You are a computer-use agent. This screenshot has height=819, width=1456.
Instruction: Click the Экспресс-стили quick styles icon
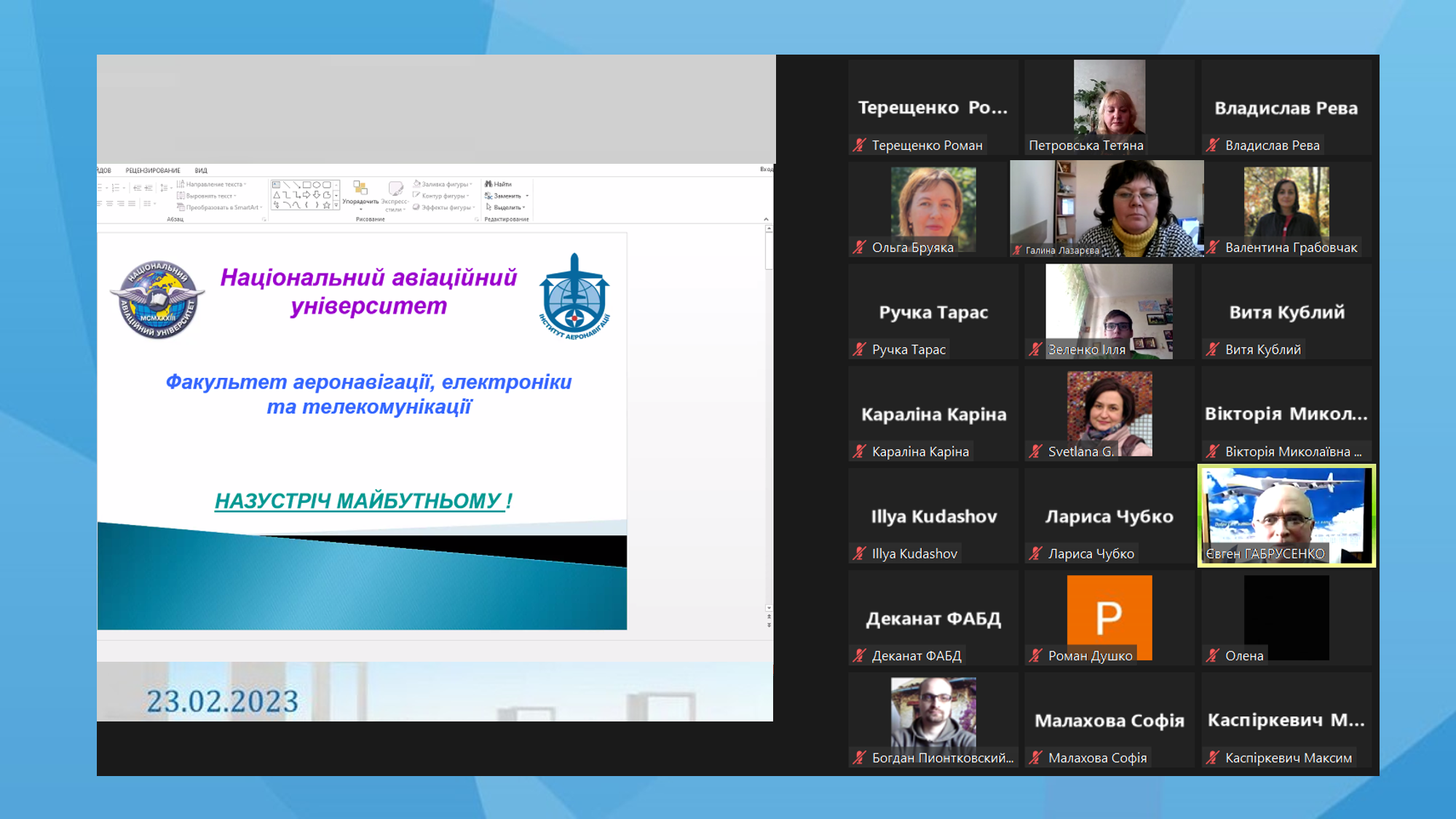(x=395, y=189)
